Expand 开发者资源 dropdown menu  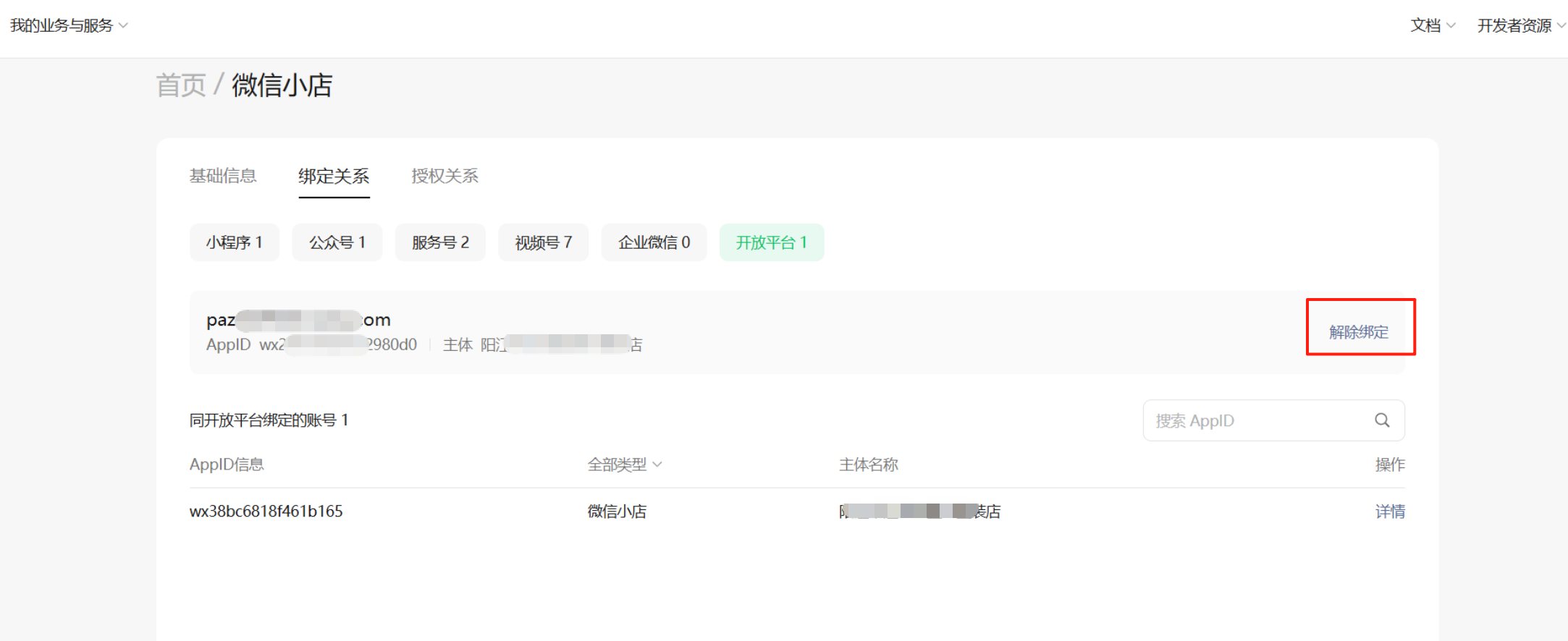click(1520, 25)
